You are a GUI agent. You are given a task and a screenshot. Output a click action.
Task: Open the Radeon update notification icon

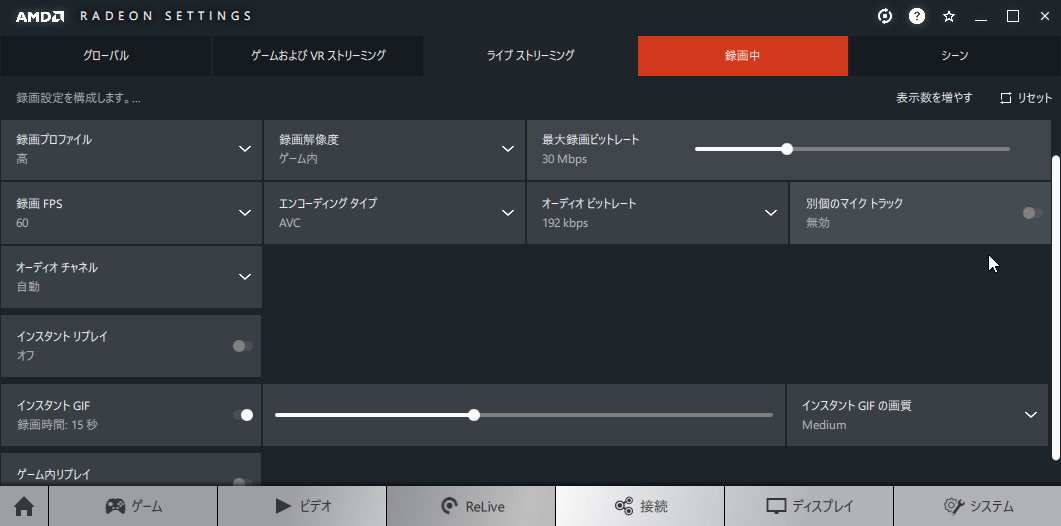[x=884, y=16]
